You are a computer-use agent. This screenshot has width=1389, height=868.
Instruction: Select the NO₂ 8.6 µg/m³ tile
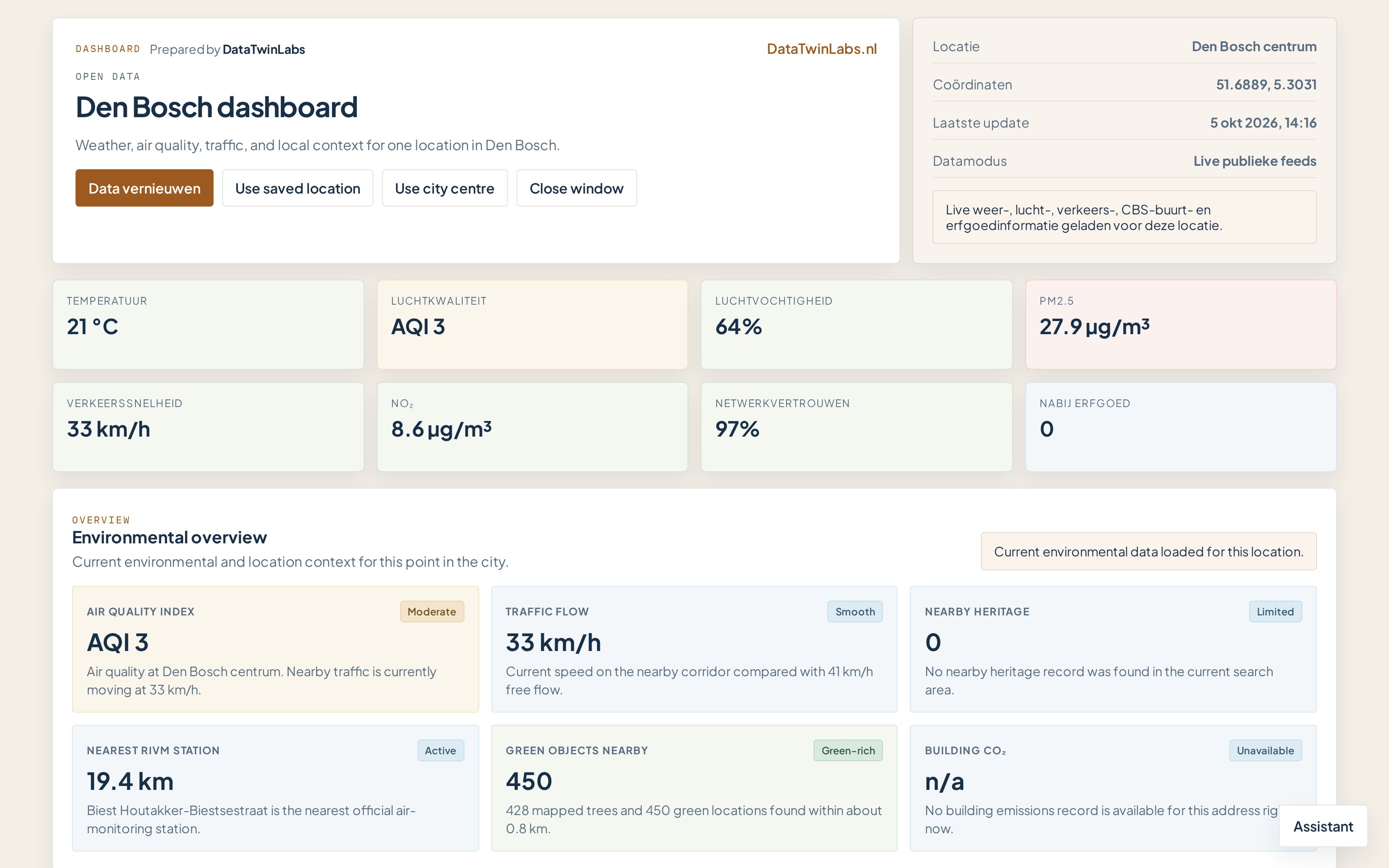[x=532, y=427]
